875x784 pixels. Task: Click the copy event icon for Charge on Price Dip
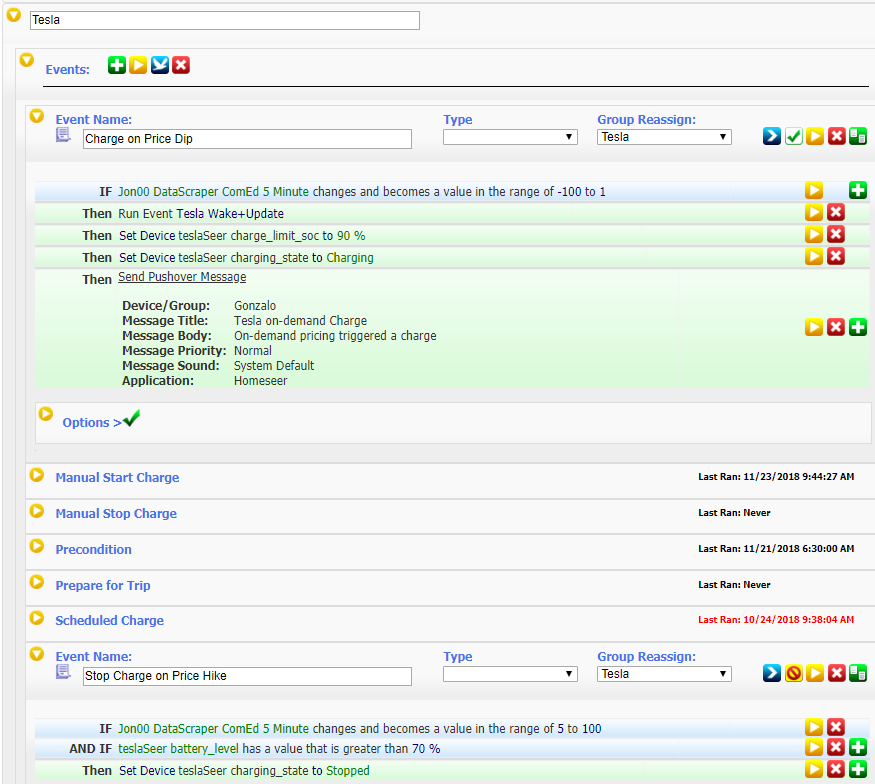(857, 137)
